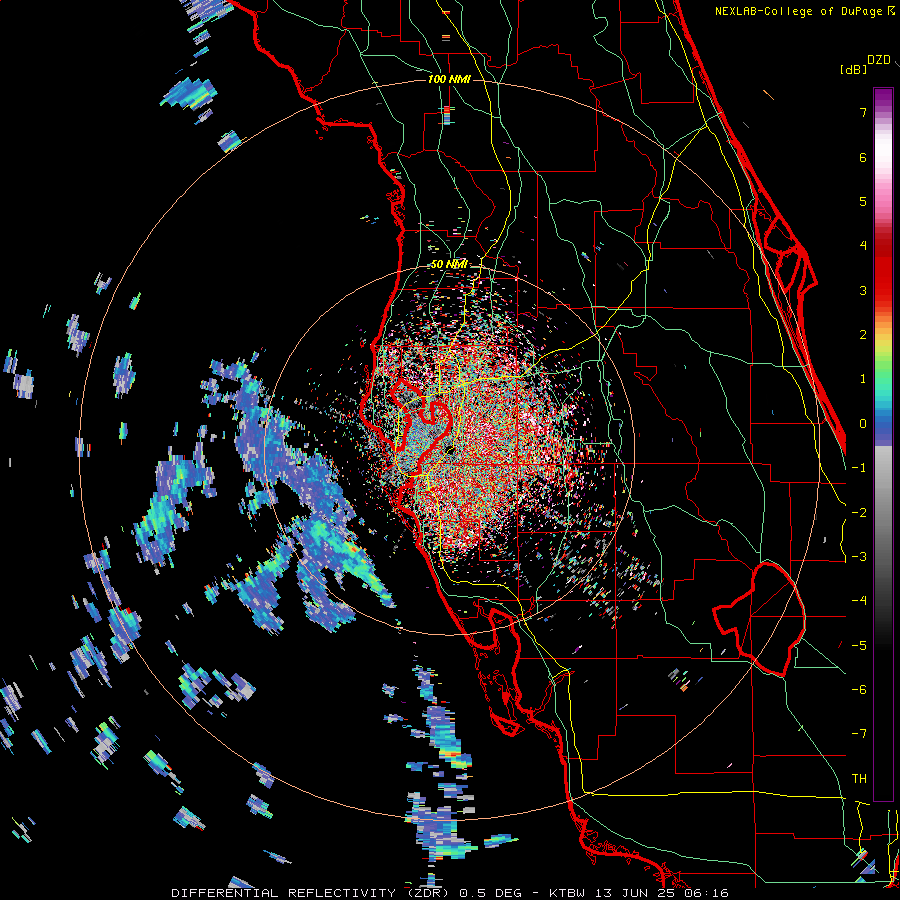Click the Differential Reflectivity KTBW caption
Viewport: 900px width, 900px height.
[x=450, y=893]
